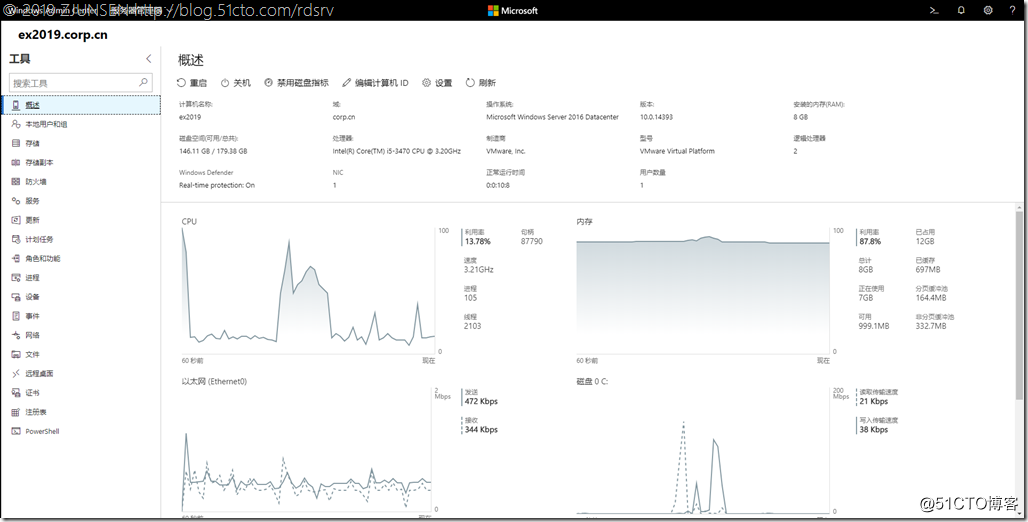Screen dimensions: 1028x522
Task: Click the 以太网 (Ethernet0) chart
Action: (x=308, y=449)
